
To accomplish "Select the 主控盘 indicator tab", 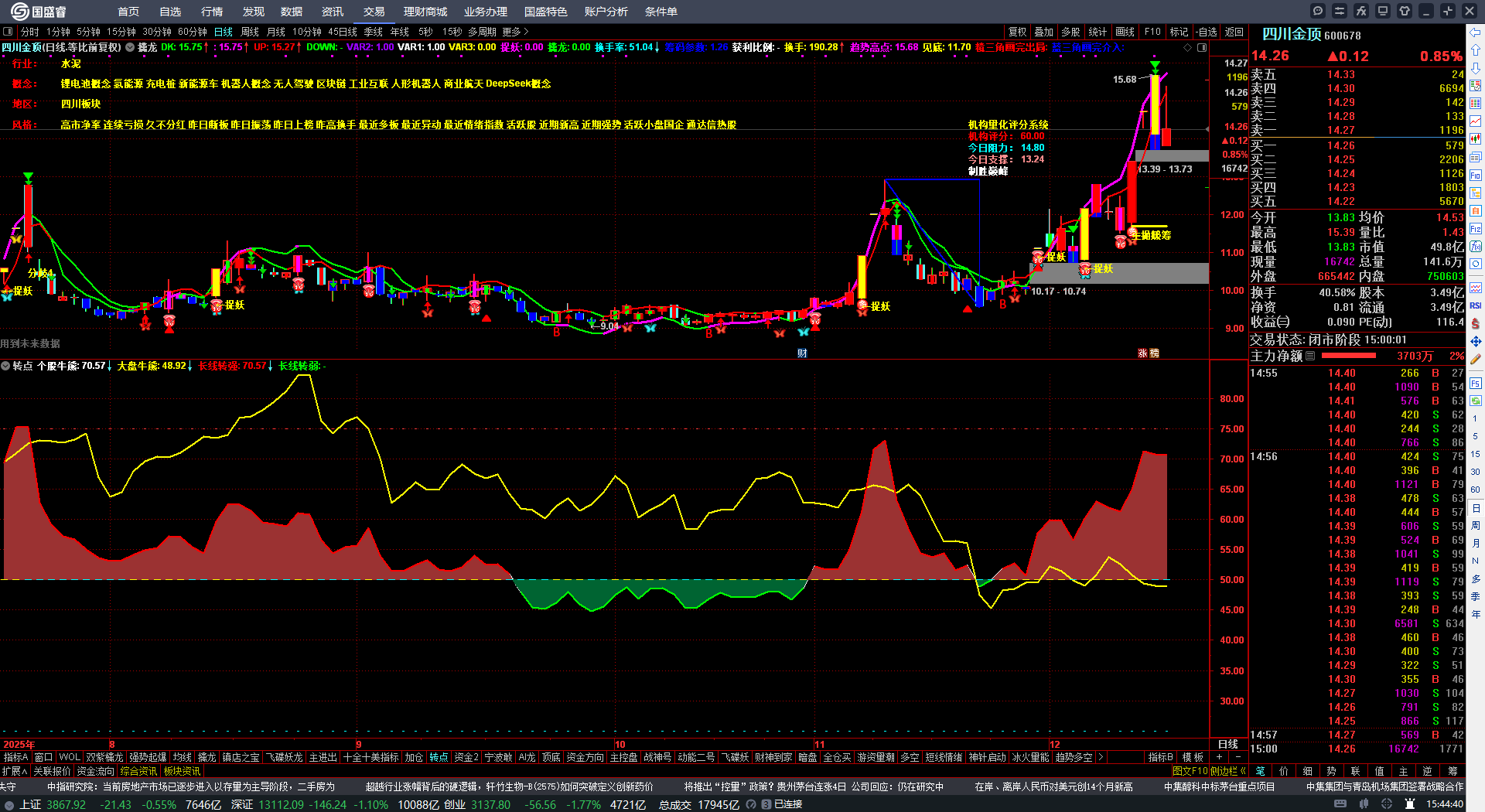I will (x=623, y=757).
